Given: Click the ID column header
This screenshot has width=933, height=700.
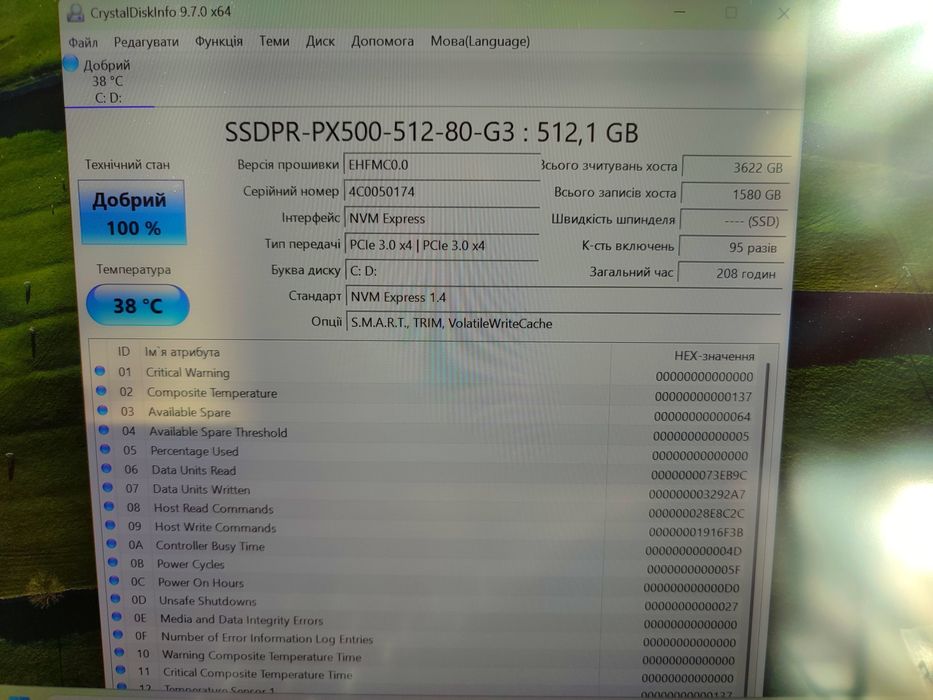Looking at the screenshot, I should (123, 352).
